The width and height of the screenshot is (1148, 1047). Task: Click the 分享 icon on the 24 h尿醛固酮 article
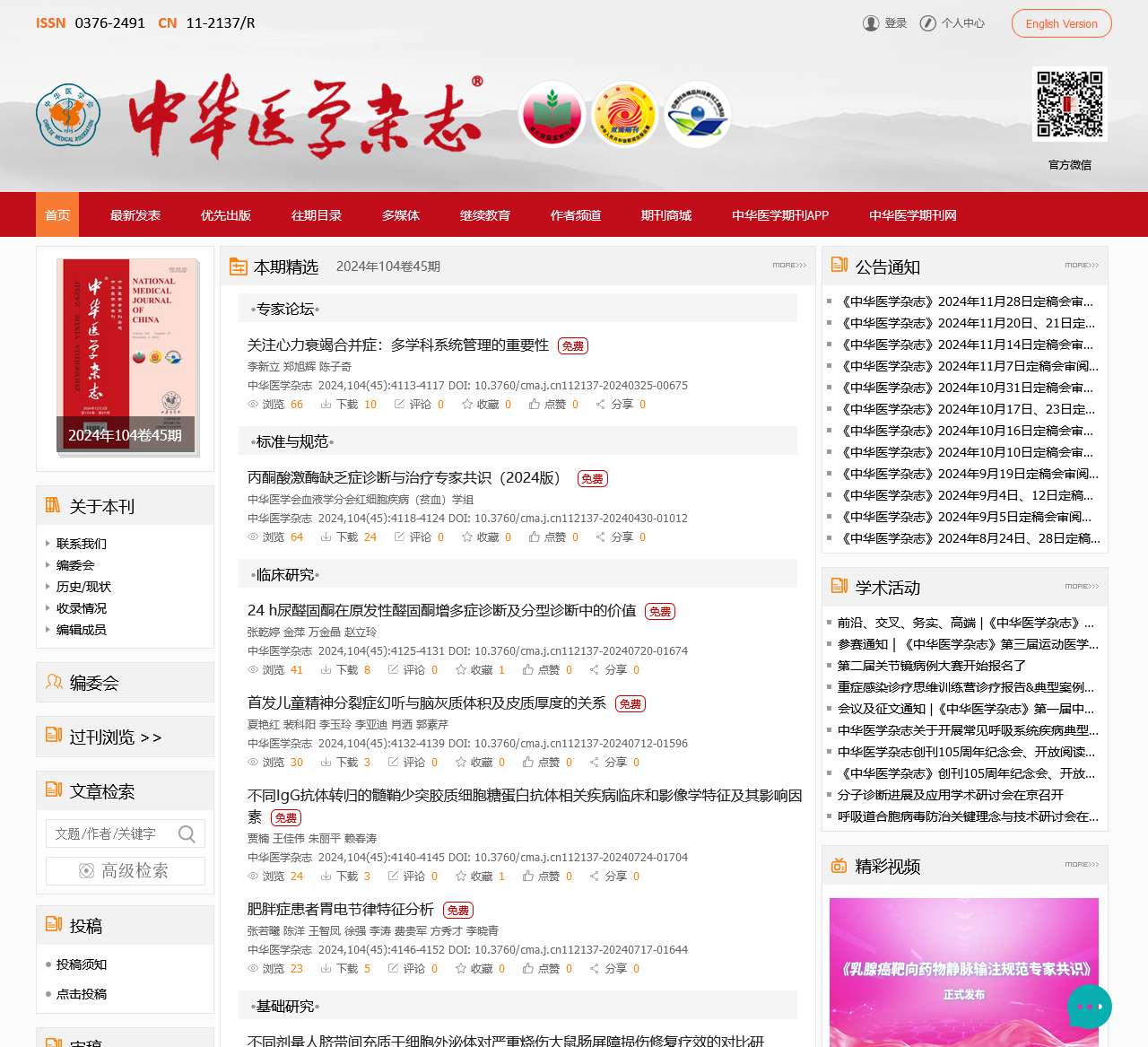[x=594, y=670]
